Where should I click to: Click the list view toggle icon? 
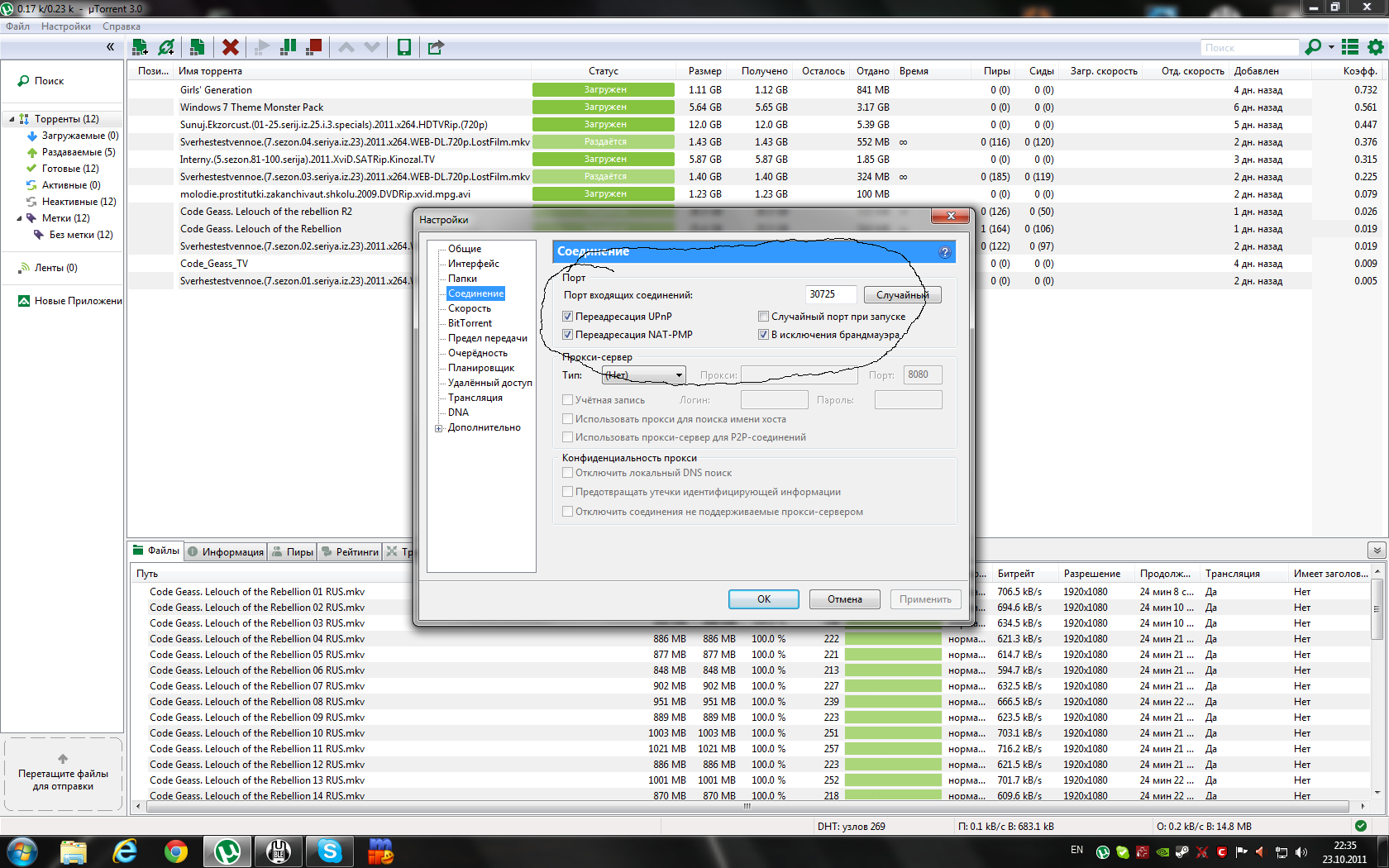pos(1350,47)
